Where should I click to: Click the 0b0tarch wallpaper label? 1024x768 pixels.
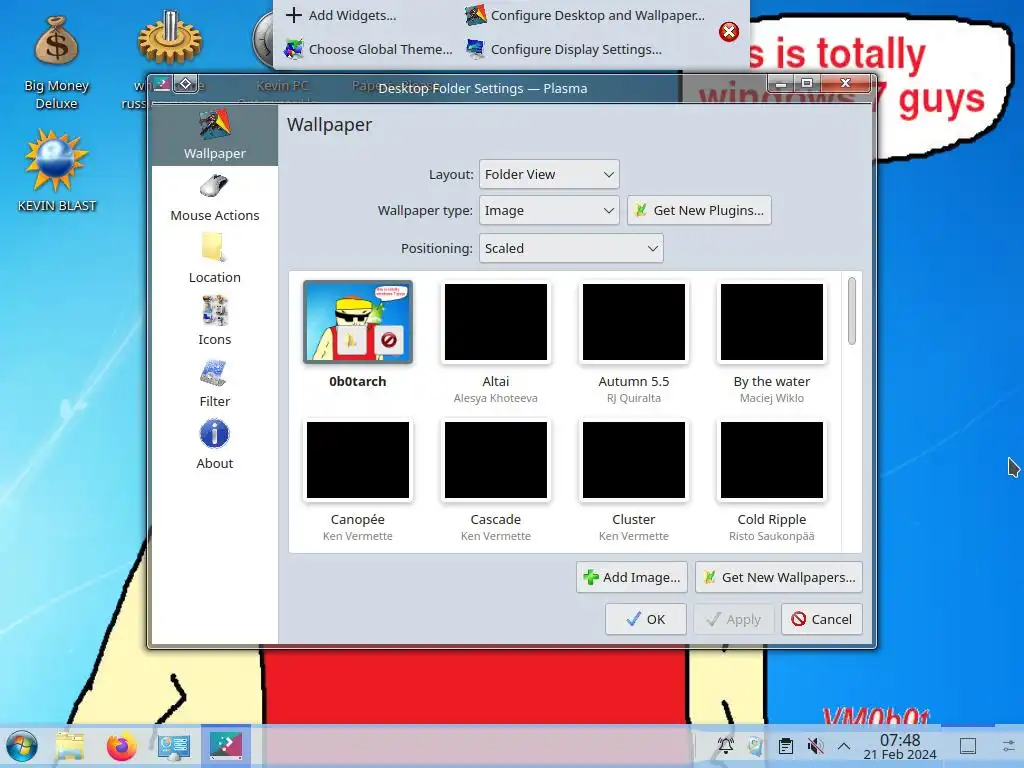click(357, 381)
